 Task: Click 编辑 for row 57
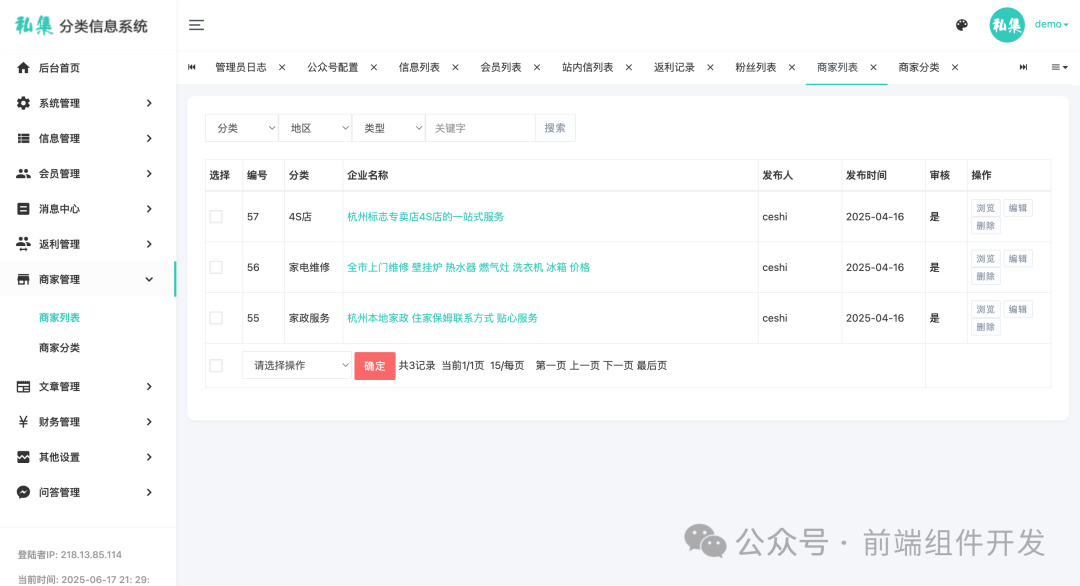point(1017,208)
